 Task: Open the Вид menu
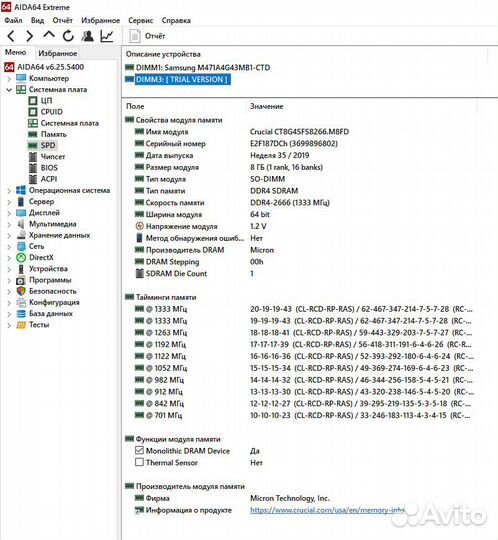click(x=38, y=20)
